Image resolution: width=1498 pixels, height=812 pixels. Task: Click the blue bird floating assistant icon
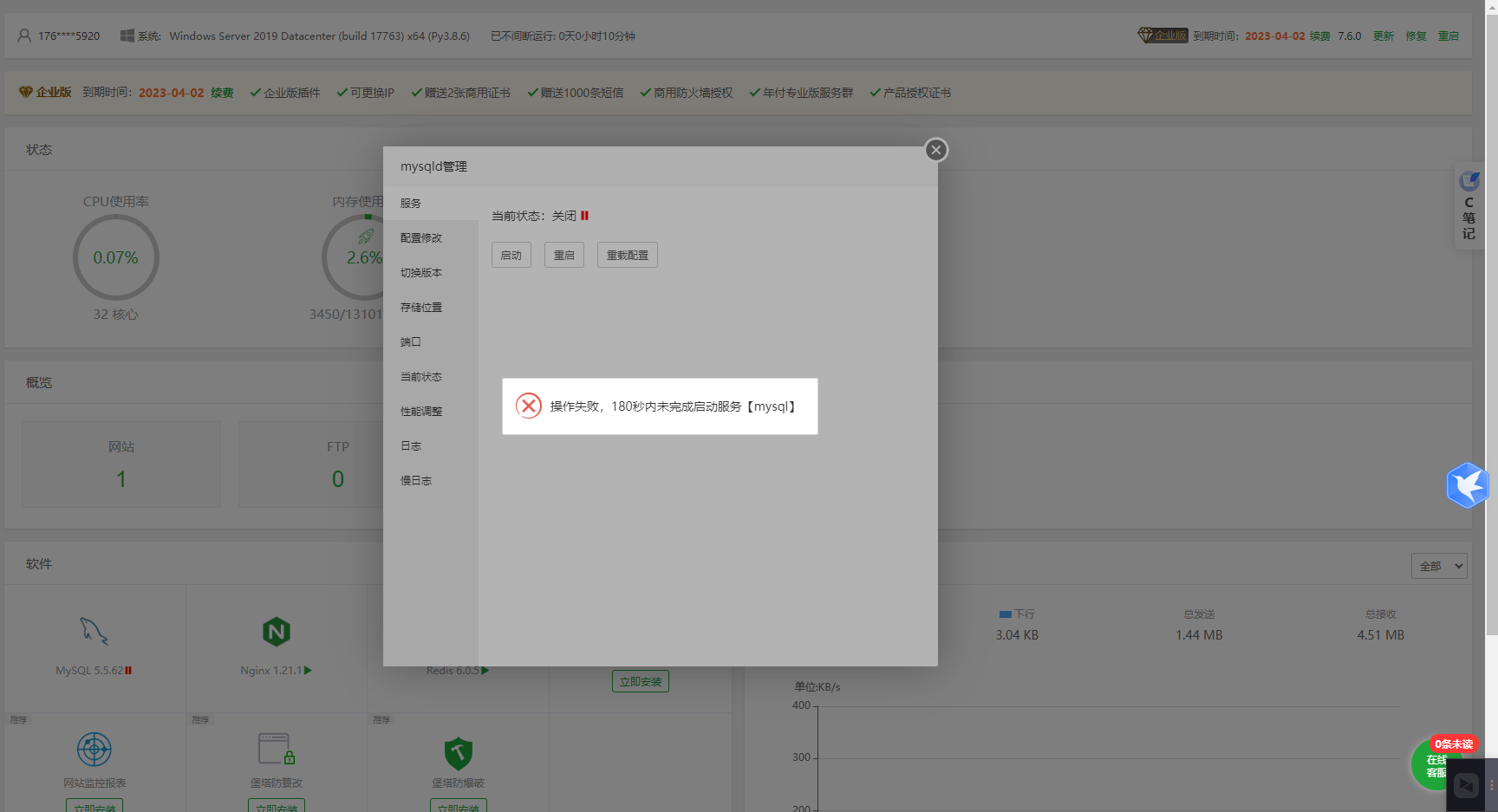[x=1468, y=485]
